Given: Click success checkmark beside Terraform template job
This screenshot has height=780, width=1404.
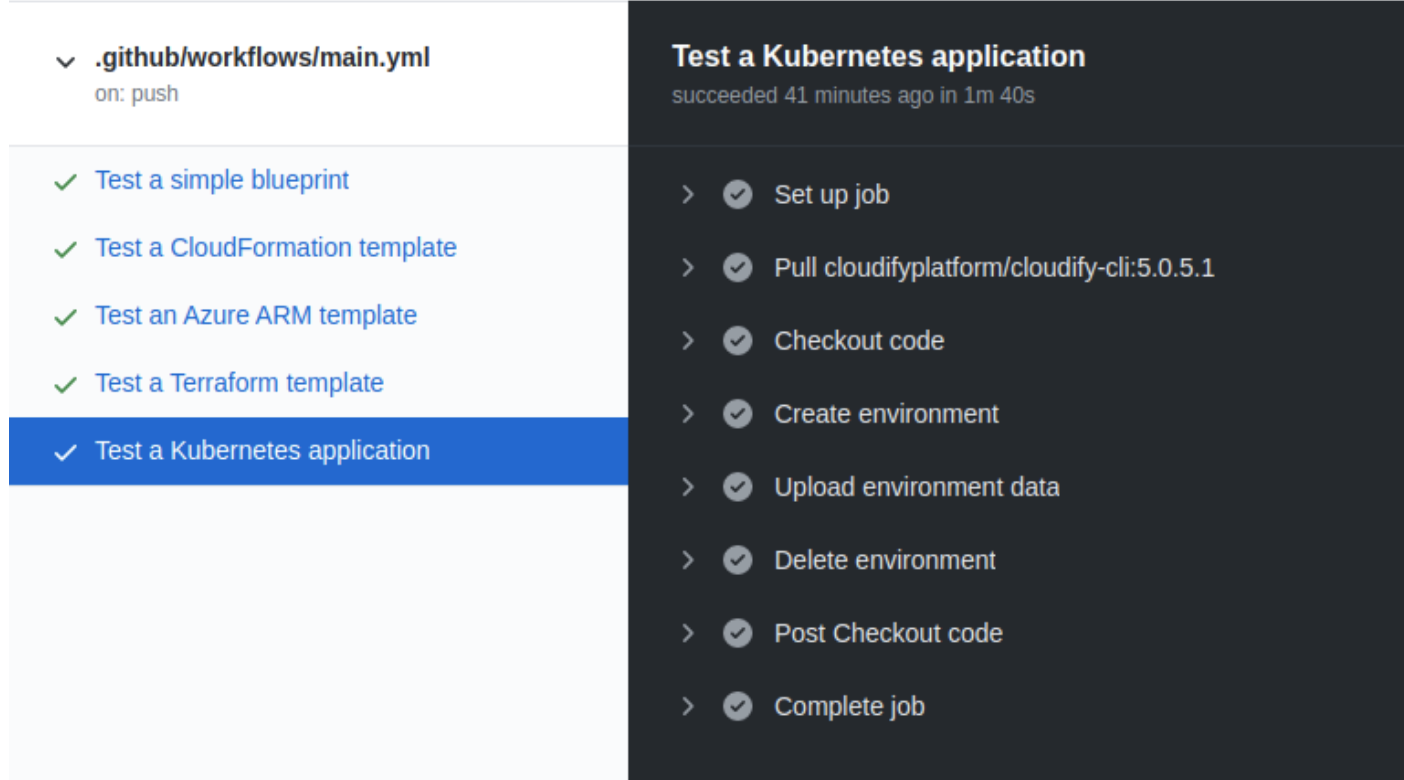Looking at the screenshot, I should point(65,385).
